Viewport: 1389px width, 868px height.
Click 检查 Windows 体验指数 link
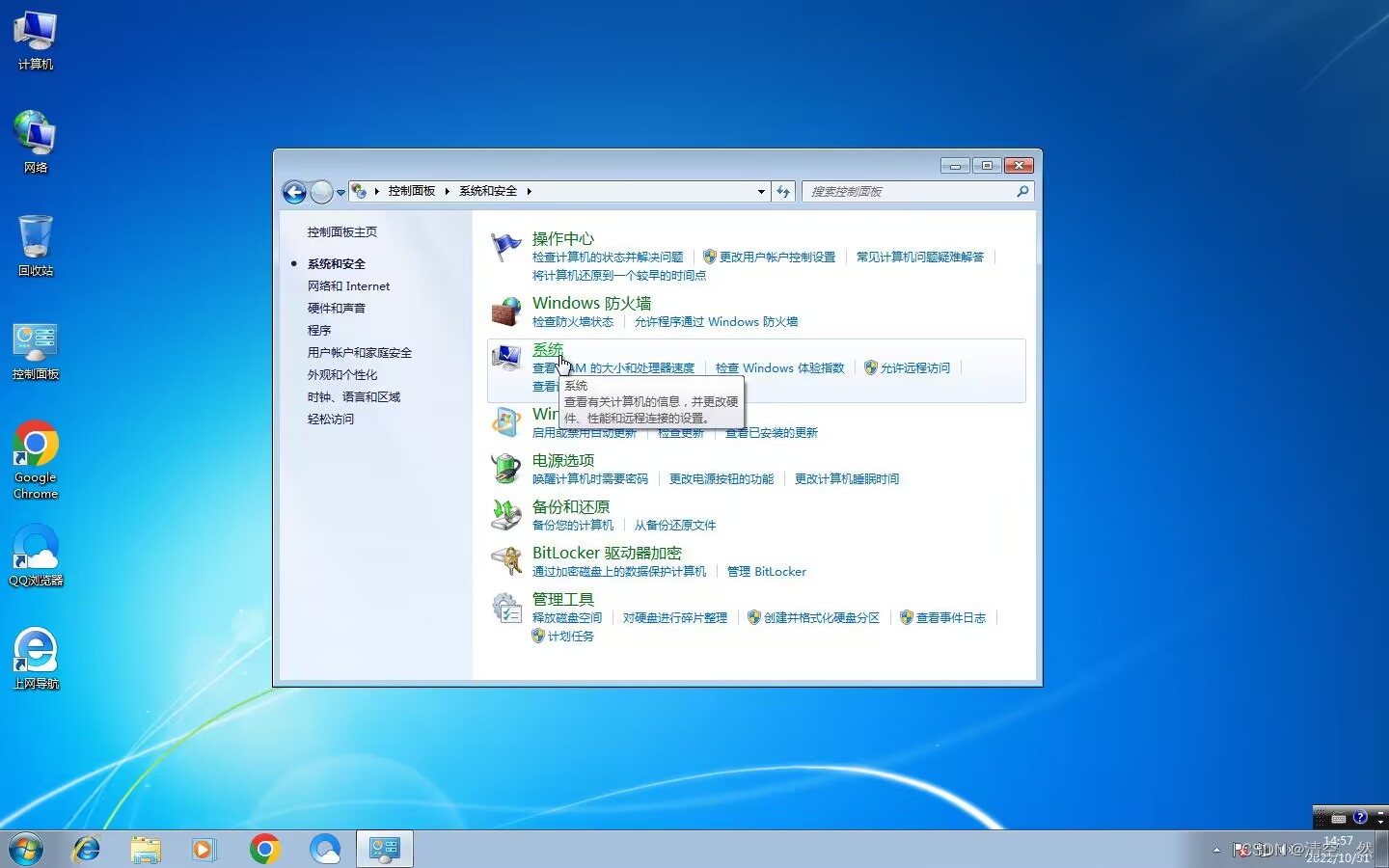click(x=780, y=367)
